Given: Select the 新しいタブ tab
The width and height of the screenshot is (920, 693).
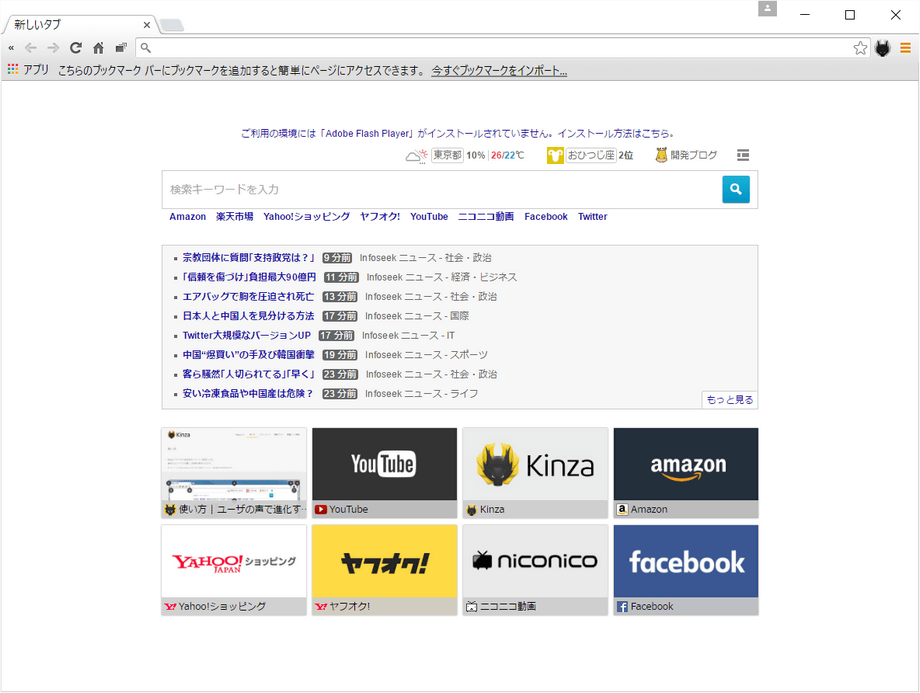Looking at the screenshot, I should [80, 25].
